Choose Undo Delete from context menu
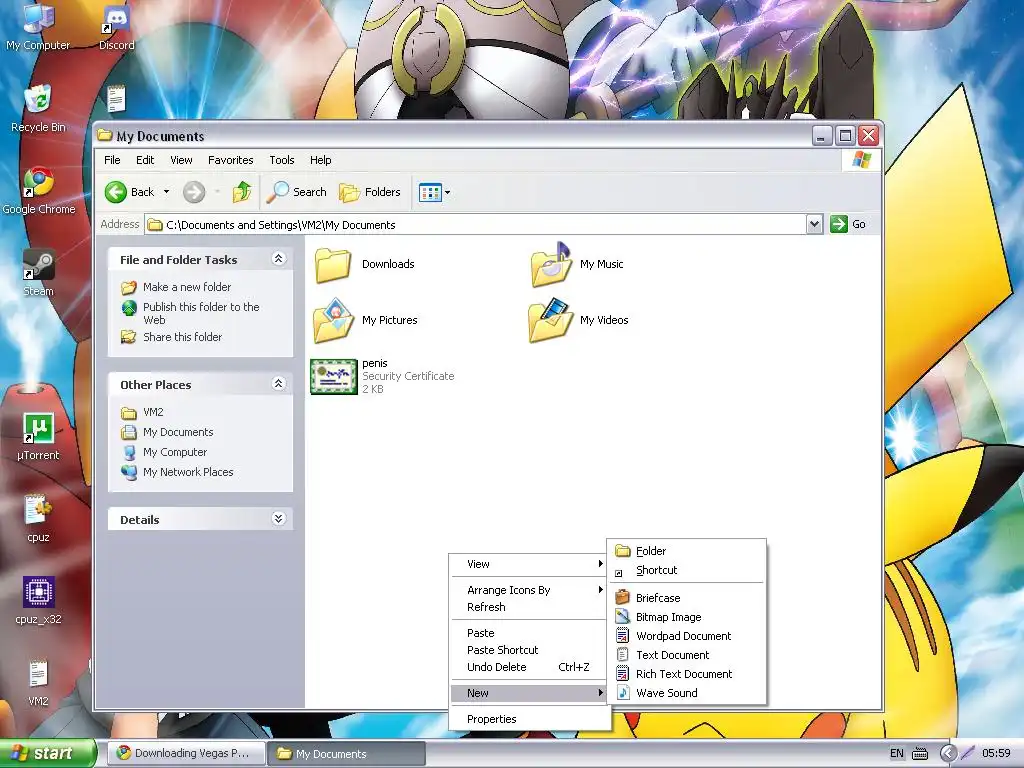 (528, 667)
